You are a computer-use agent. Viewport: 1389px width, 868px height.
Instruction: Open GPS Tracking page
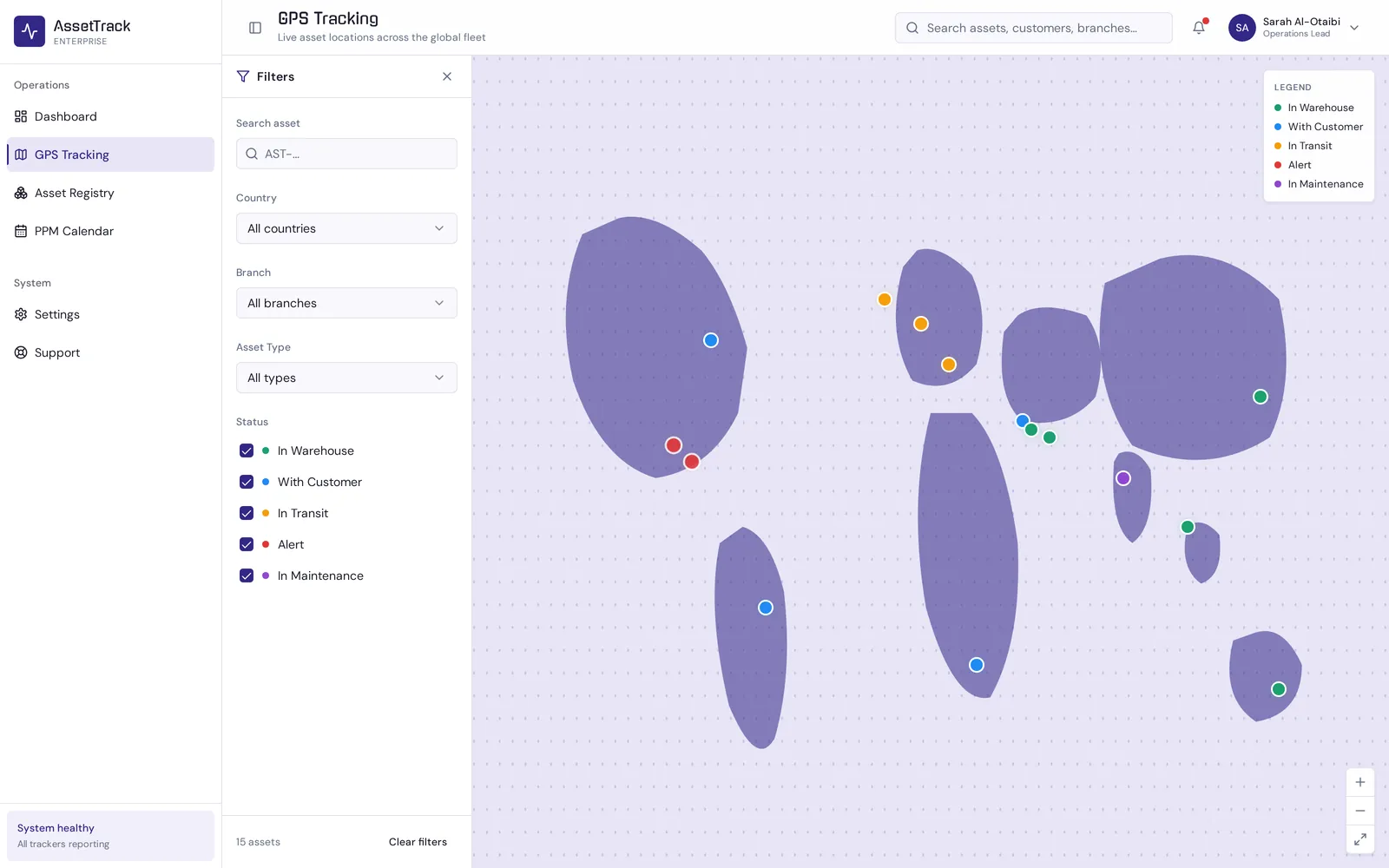110,155
